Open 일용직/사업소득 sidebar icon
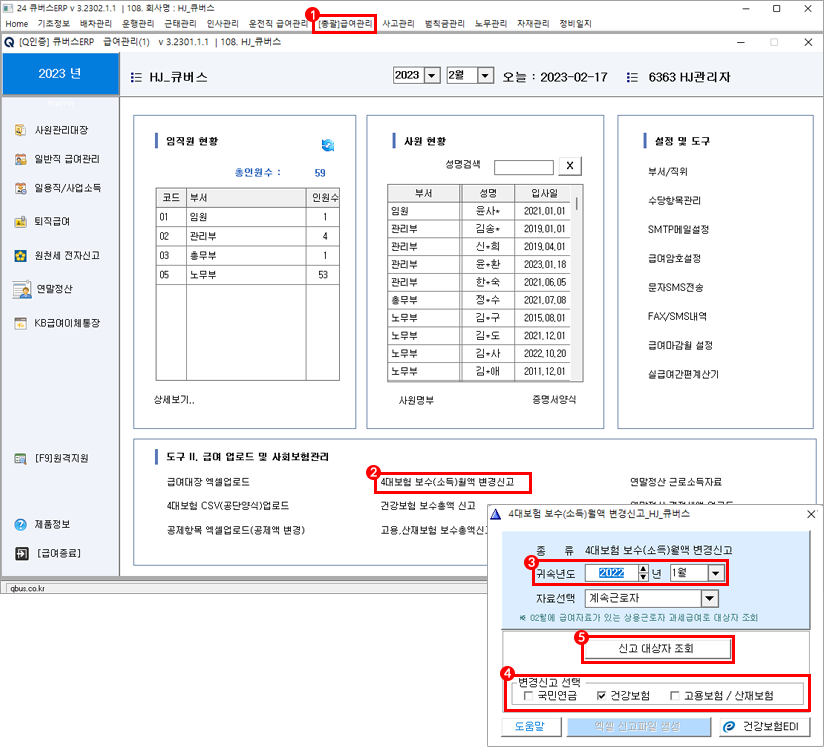The width and height of the screenshot is (824, 747). click(x=20, y=188)
